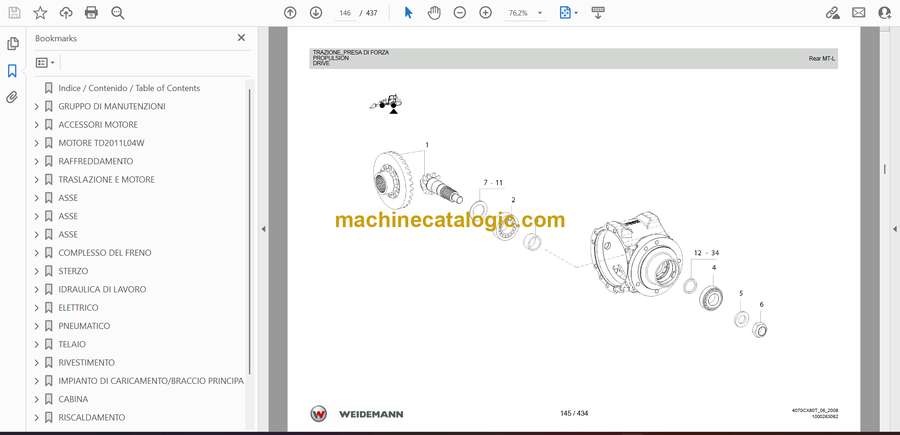Click the zoom out minus icon
This screenshot has height=435, width=900.
460,13
